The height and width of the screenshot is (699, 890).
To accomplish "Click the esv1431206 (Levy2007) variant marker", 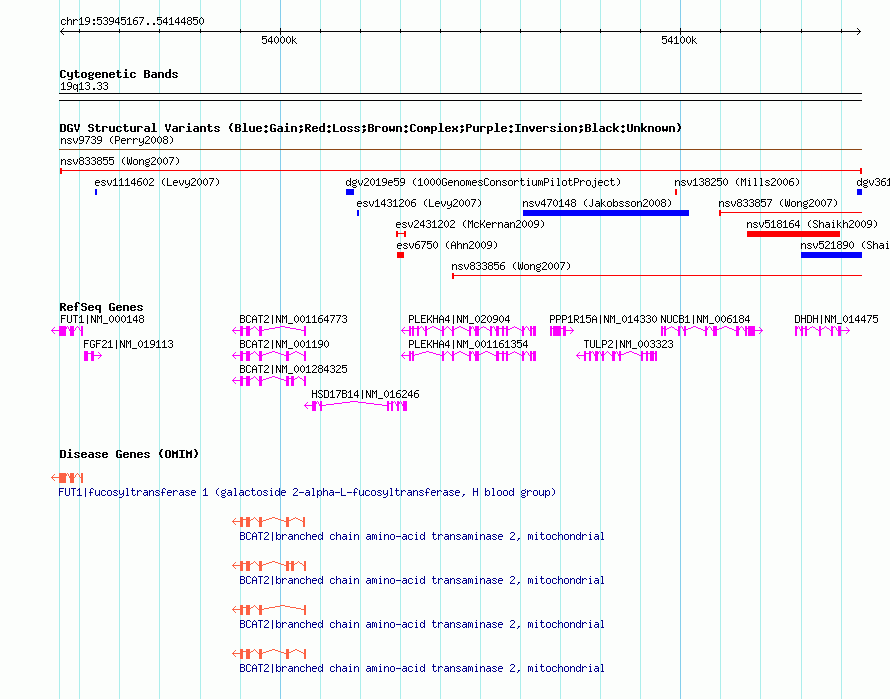I will [358, 213].
